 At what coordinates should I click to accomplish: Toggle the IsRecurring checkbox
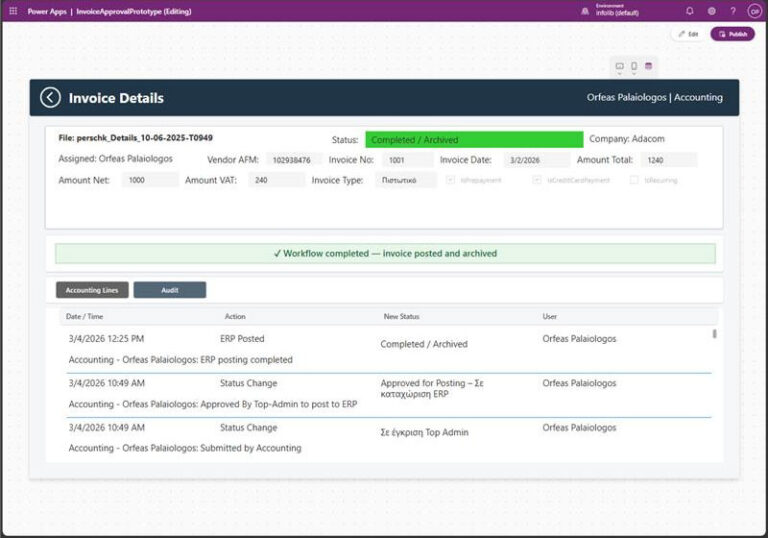[634, 180]
